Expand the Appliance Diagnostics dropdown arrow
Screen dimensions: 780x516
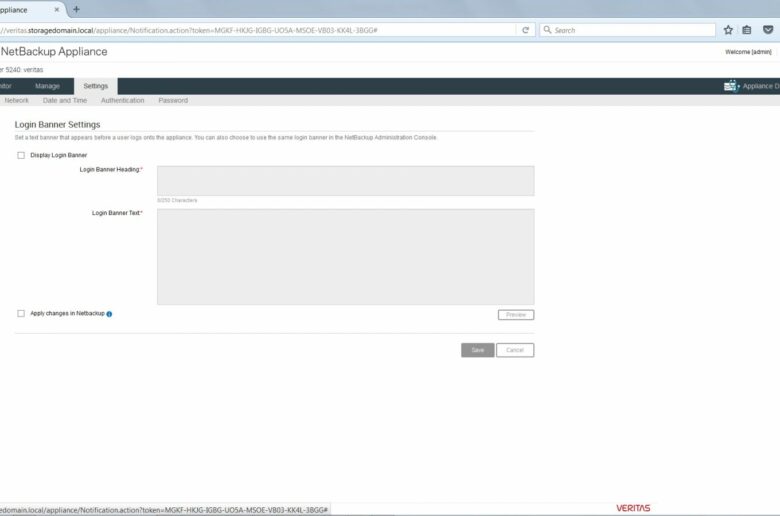click(739, 87)
